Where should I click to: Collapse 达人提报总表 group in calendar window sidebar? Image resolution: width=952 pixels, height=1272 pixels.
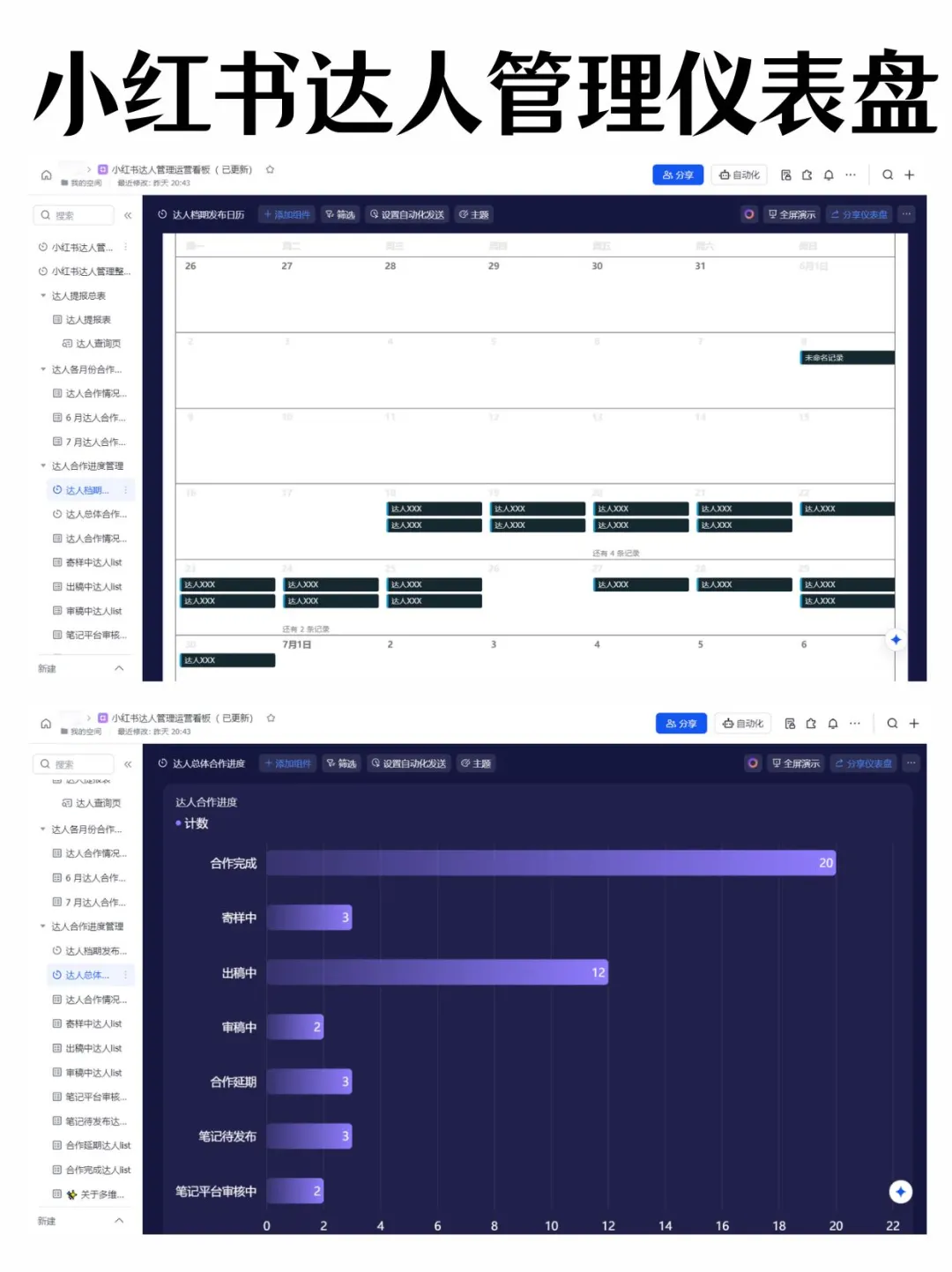(43, 296)
